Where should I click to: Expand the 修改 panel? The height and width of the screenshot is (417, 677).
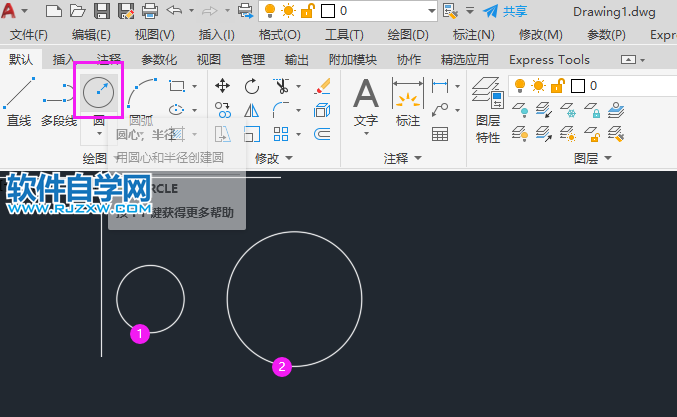pos(274,158)
